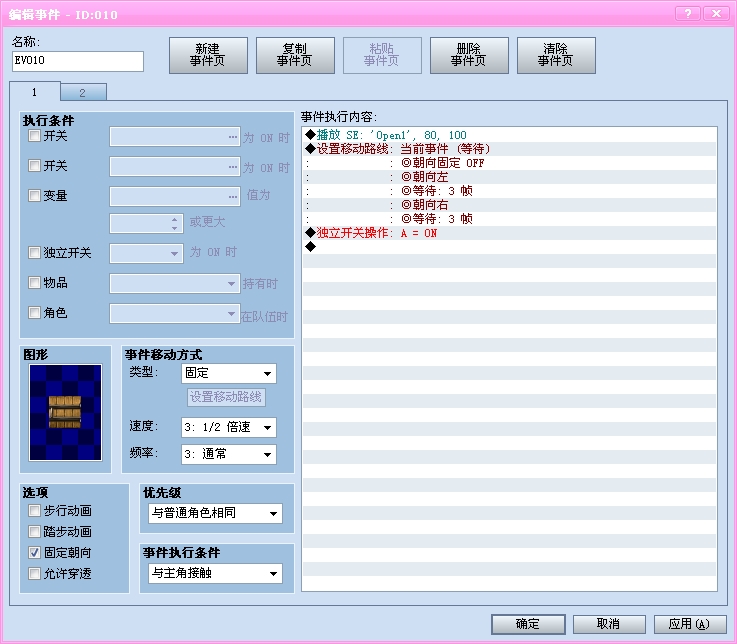Uncheck the 固定朝向 option
The height and width of the screenshot is (644, 737).
[34, 552]
